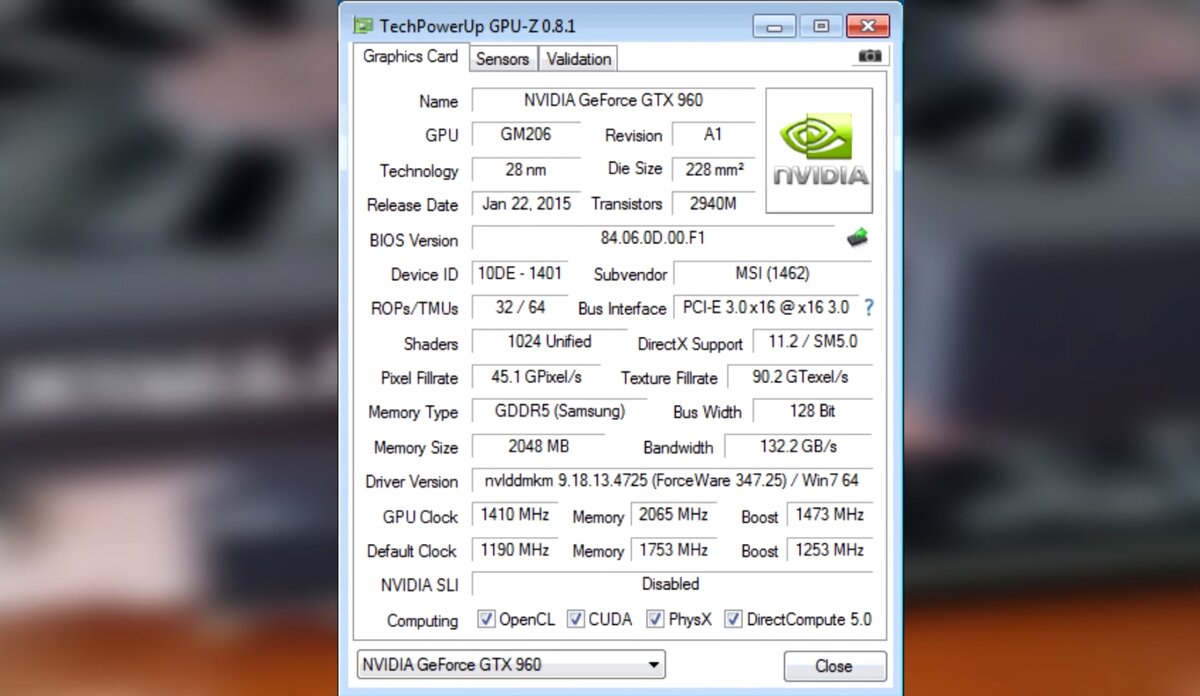The height and width of the screenshot is (696, 1200).
Task: Minimize the GPU-Z window
Action: coord(774,26)
